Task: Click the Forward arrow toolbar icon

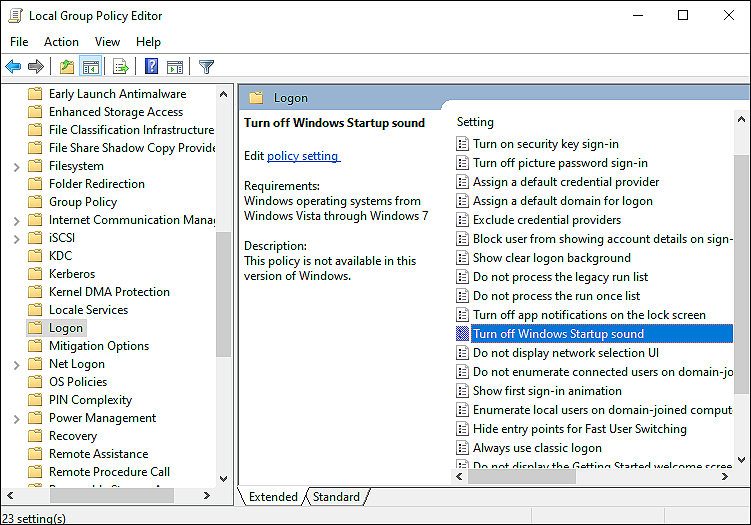Action: [36, 67]
